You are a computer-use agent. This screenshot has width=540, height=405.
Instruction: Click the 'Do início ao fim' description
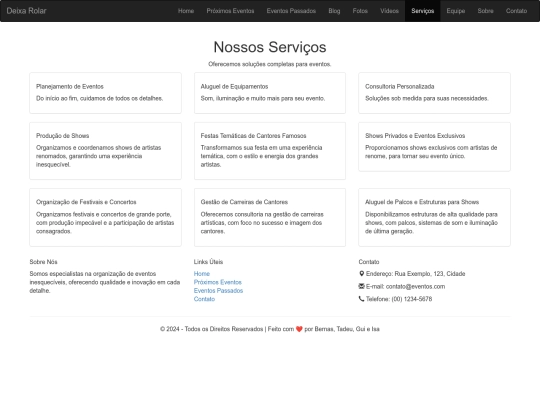pyautogui.click(x=100, y=98)
